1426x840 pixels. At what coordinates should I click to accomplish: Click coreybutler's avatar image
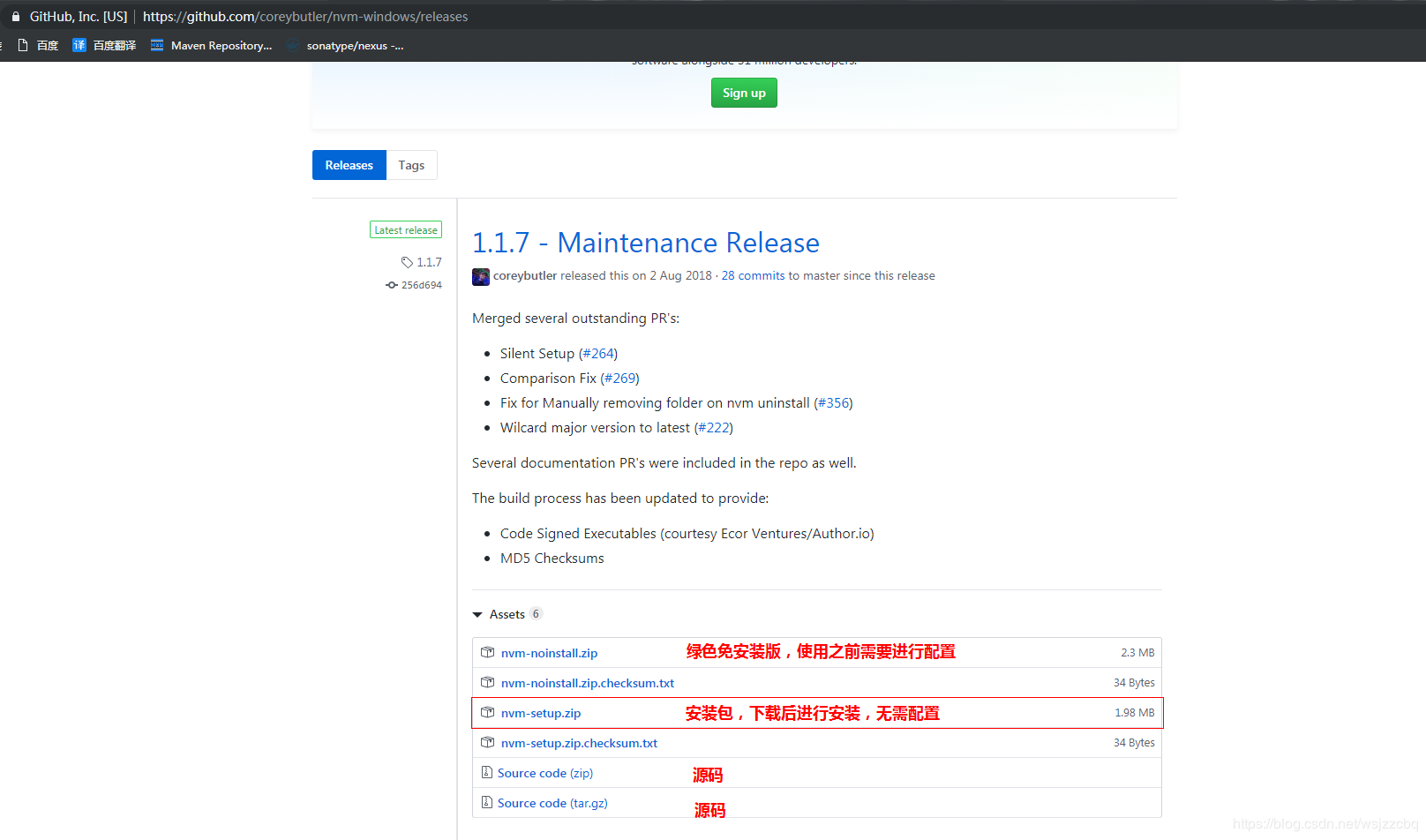[480, 276]
